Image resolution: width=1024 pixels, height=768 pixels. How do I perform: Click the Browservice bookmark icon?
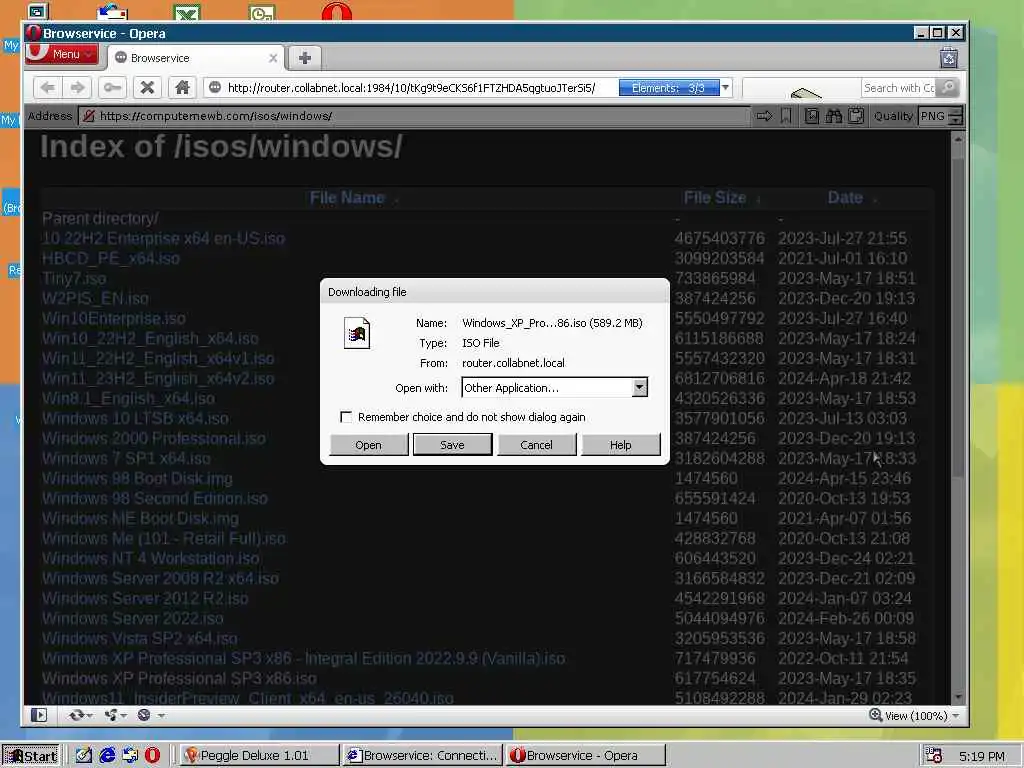(x=786, y=116)
